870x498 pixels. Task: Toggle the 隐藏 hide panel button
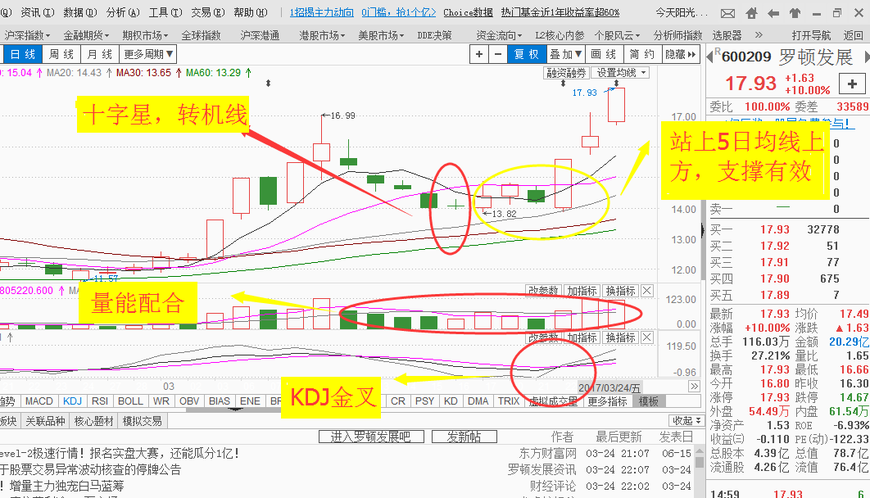(x=680, y=54)
